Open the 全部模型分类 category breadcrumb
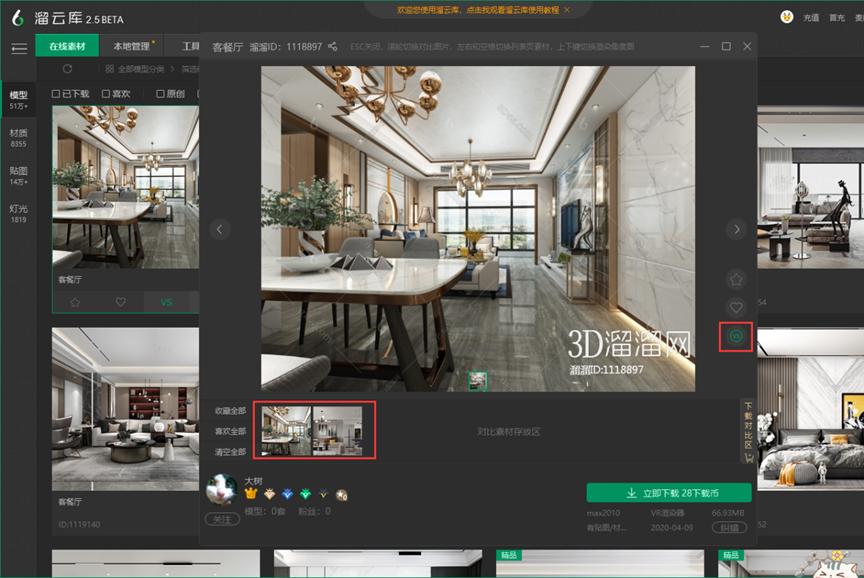The image size is (864, 578). point(136,69)
